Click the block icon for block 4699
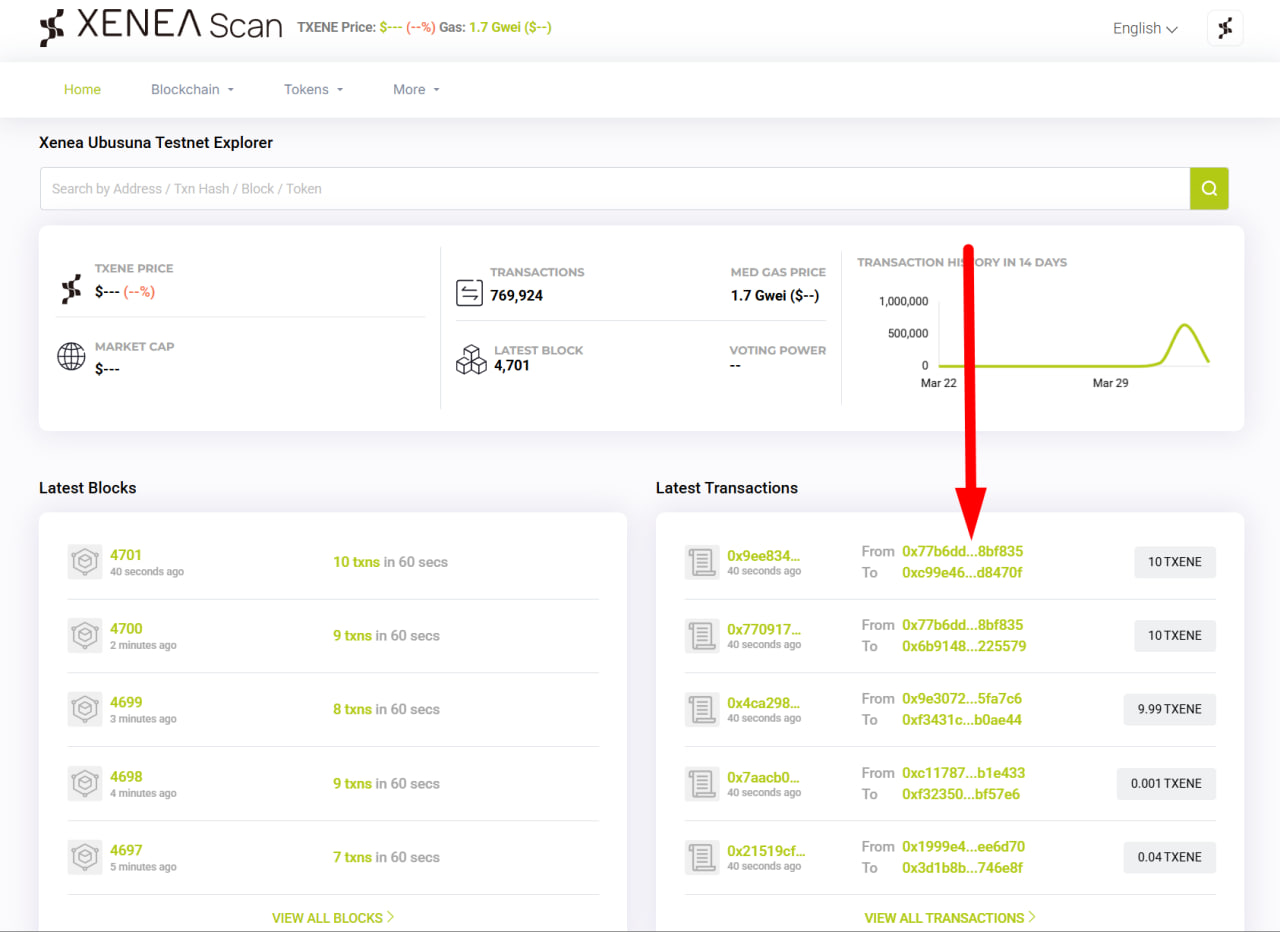This screenshot has height=932, width=1280. (x=85, y=710)
